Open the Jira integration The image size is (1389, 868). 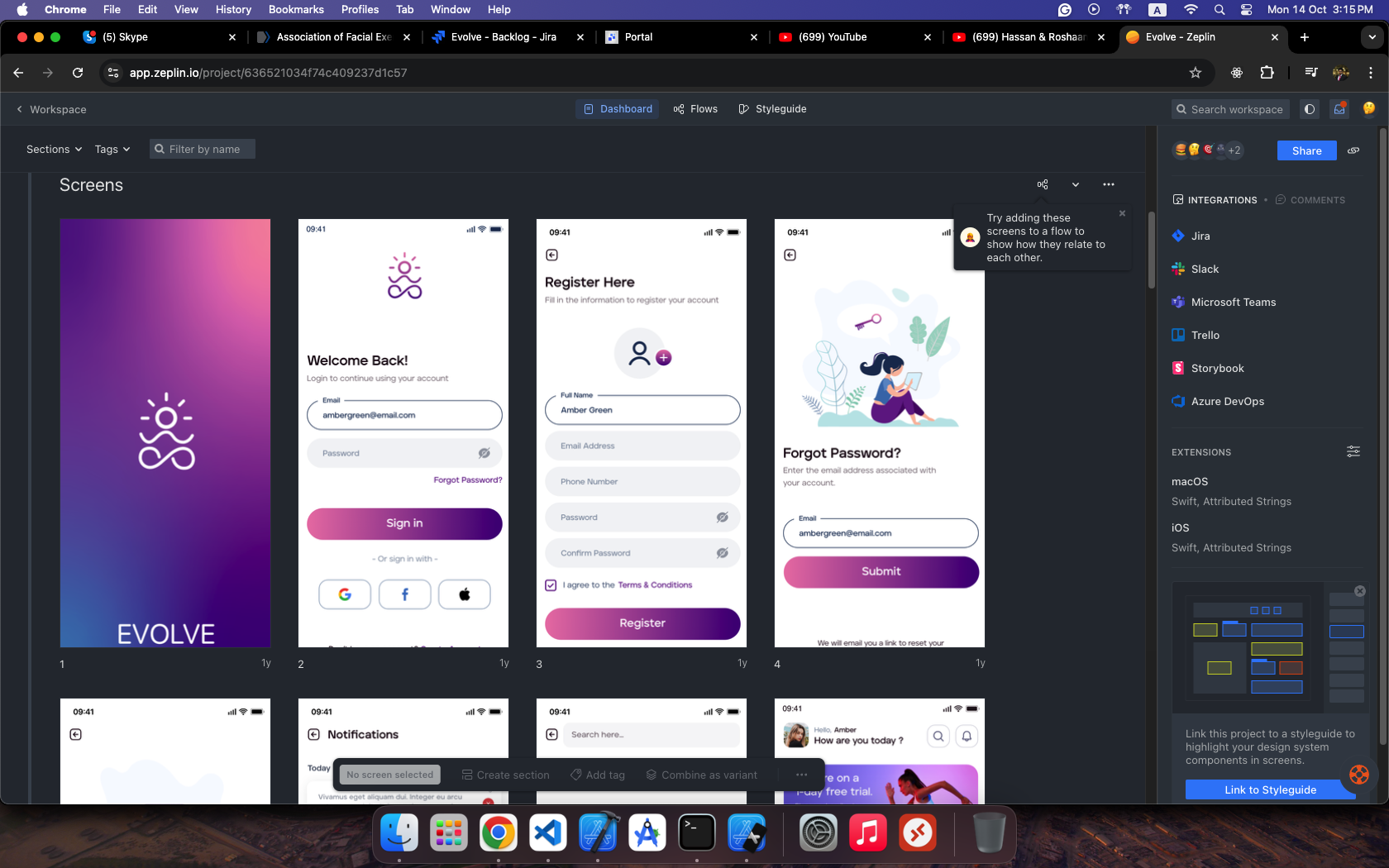pos(1191,236)
